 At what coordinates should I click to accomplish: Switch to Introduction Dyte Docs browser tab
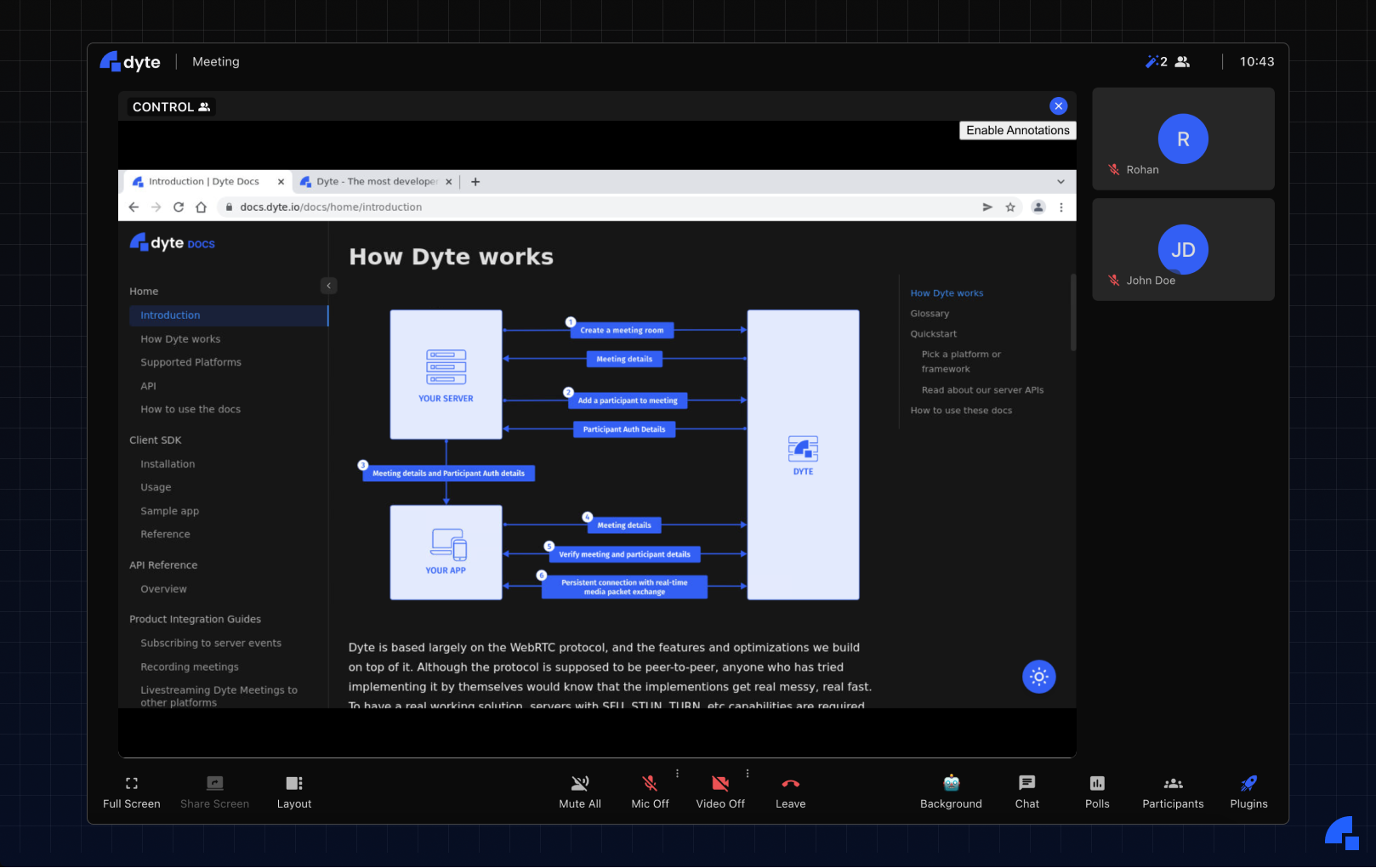click(202, 182)
